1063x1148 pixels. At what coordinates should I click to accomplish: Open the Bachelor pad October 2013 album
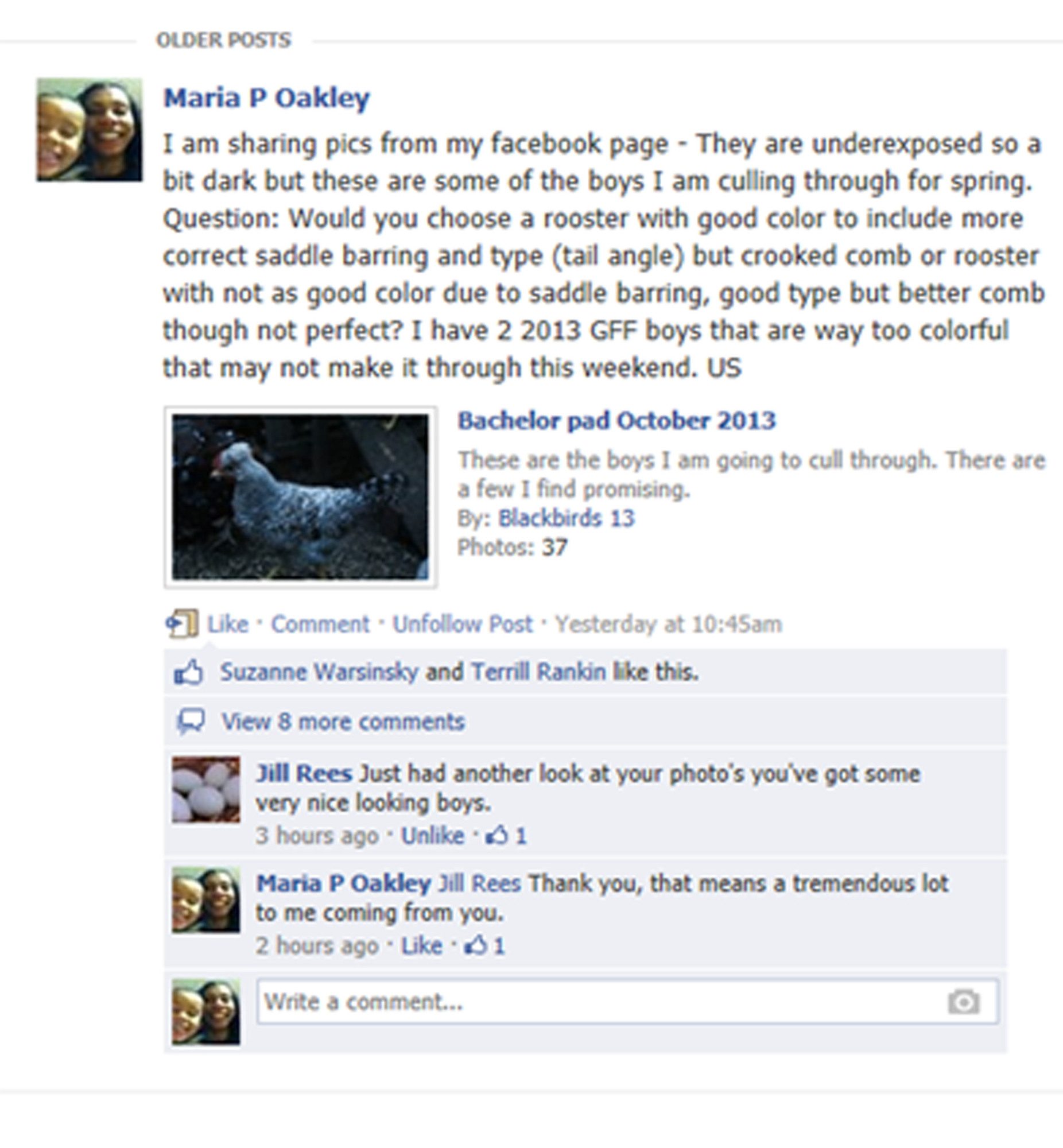tap(616, 421)
